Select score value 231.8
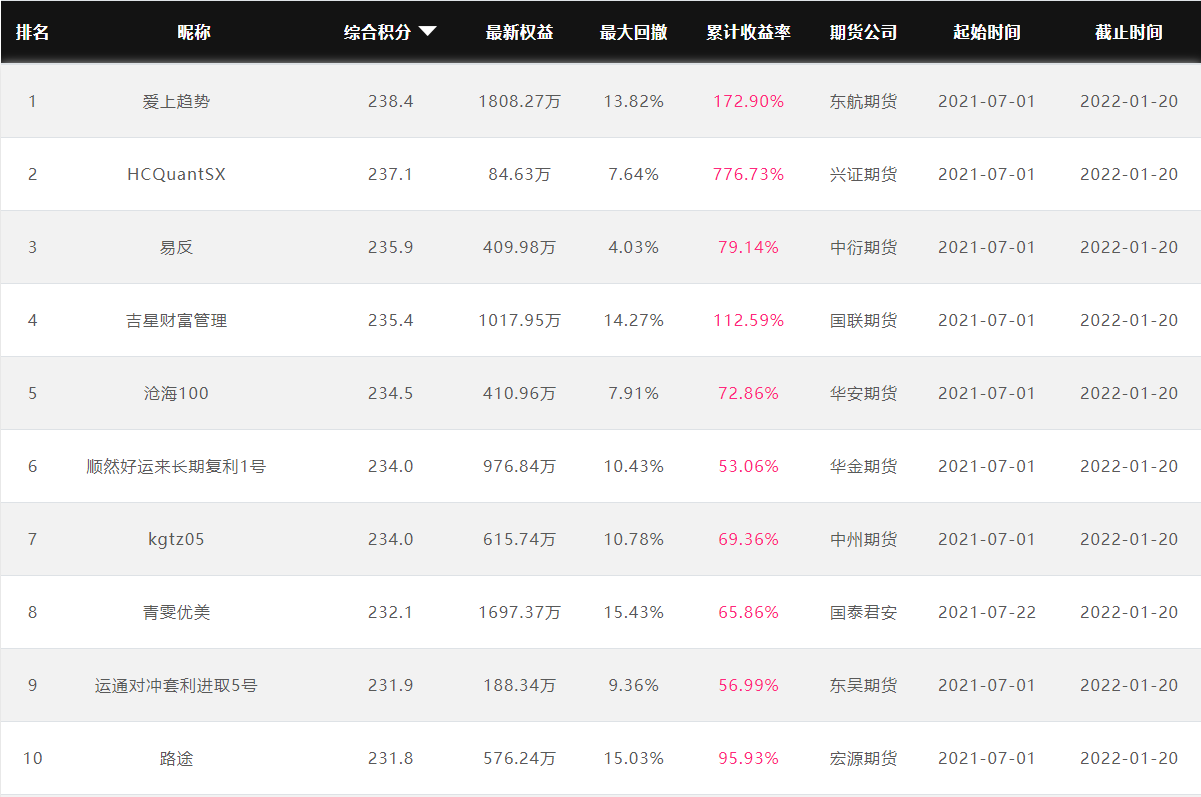This screenshot has height=797, width=1201. point(390,758)
